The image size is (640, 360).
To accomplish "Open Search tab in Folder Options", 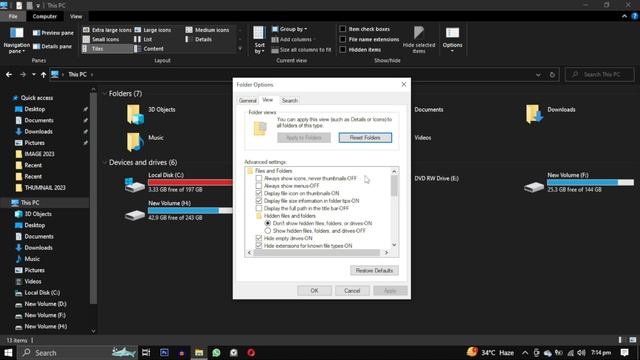I will click(289, 100).
